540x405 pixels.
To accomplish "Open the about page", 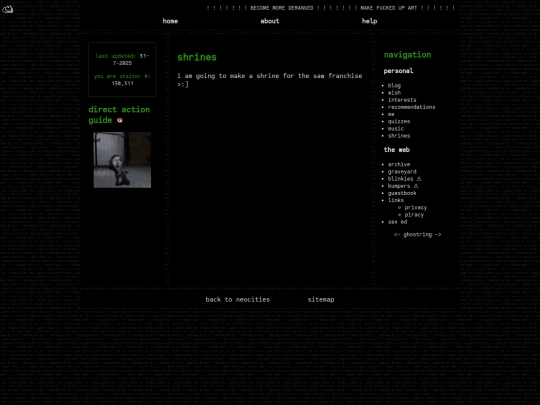I will [x=270, y=21].
